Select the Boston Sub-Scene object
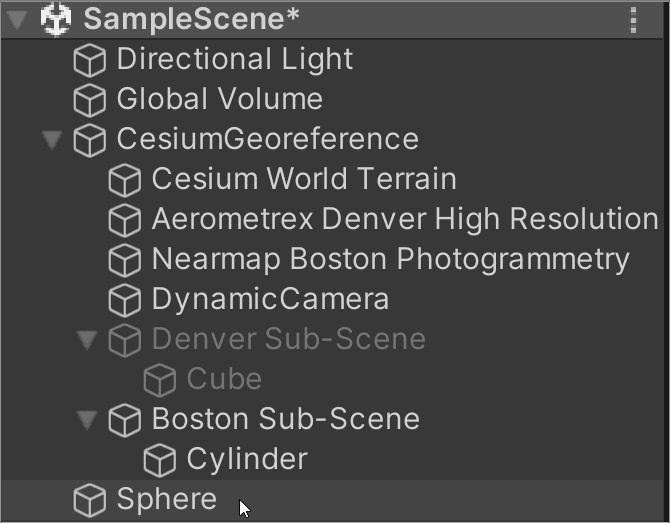Screen dimensions: 670x523 [285, 419]
